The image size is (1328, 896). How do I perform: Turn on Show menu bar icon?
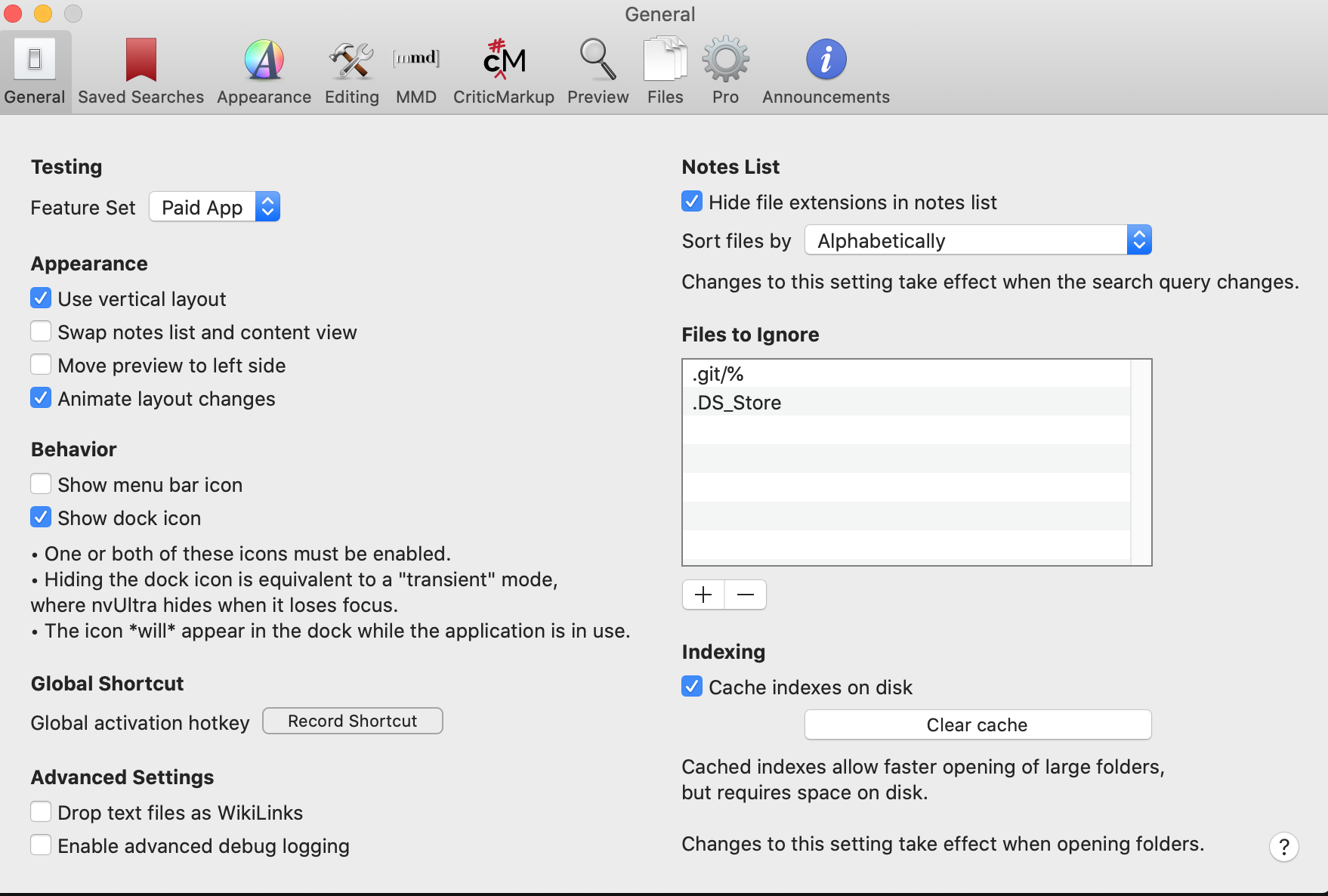[x=42, y=484]
